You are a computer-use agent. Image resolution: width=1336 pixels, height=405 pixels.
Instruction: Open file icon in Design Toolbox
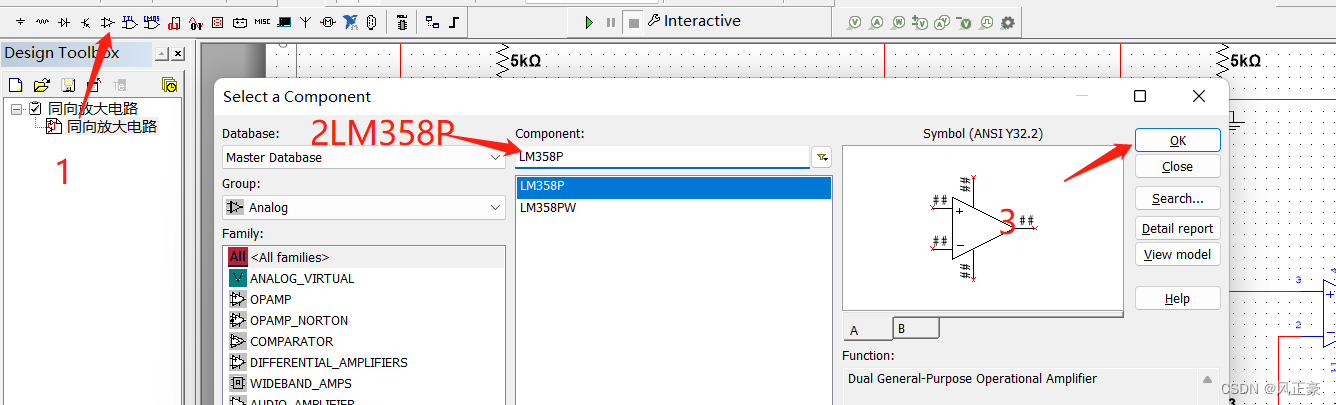pos(42,84)
